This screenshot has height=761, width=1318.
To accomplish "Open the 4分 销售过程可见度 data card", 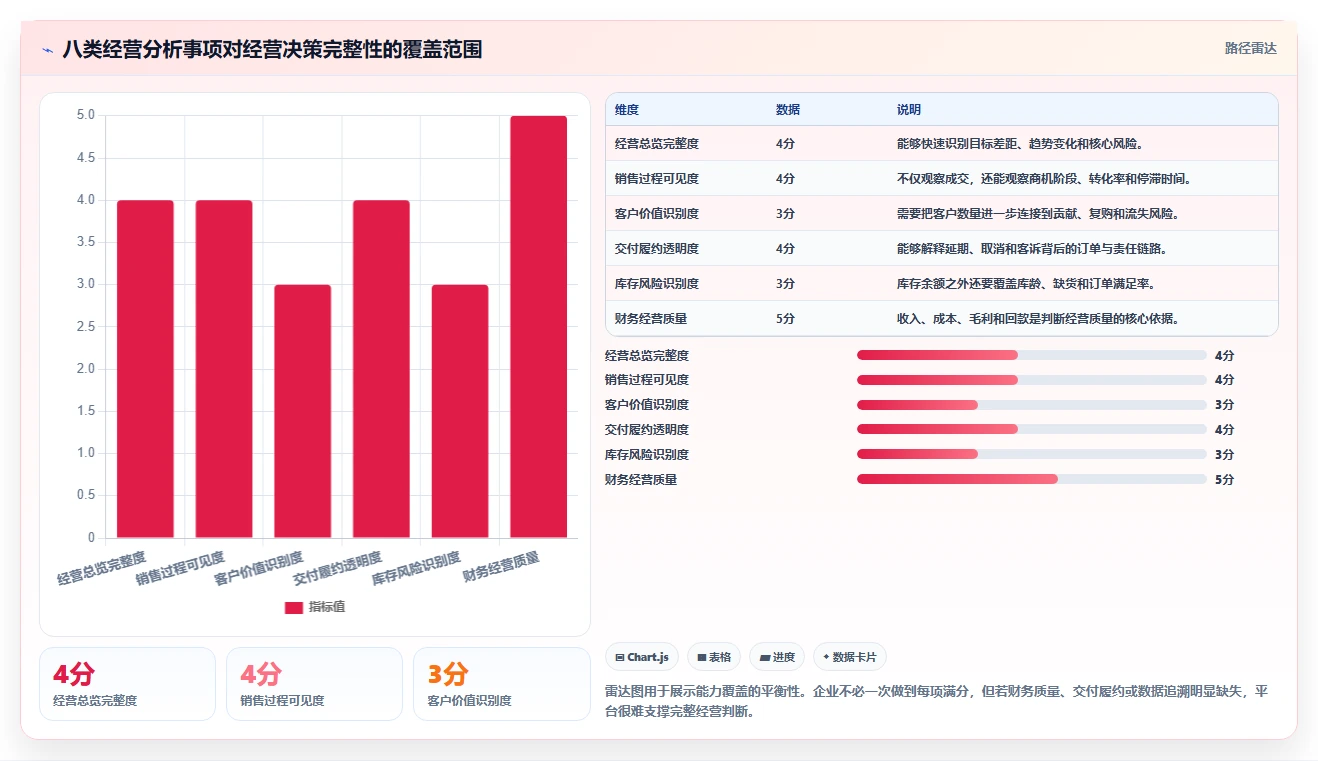I will pyautogui.click(x=314, y=684).
